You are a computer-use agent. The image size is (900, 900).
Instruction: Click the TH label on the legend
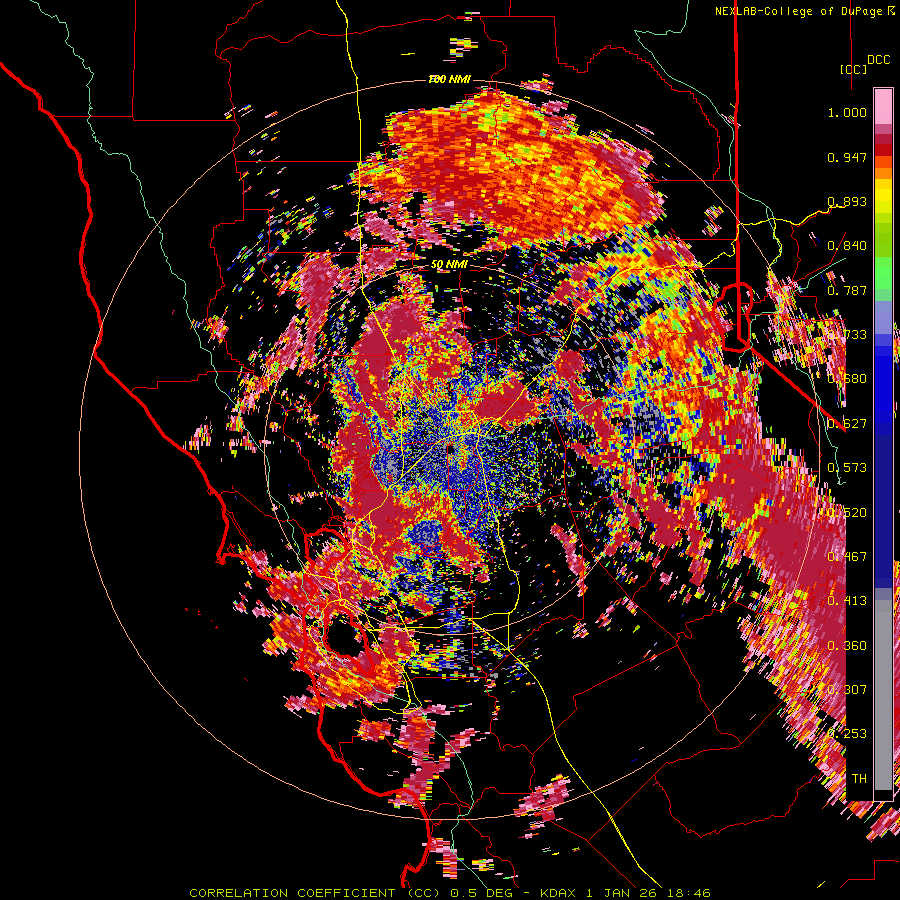click(x=859, y=779)
